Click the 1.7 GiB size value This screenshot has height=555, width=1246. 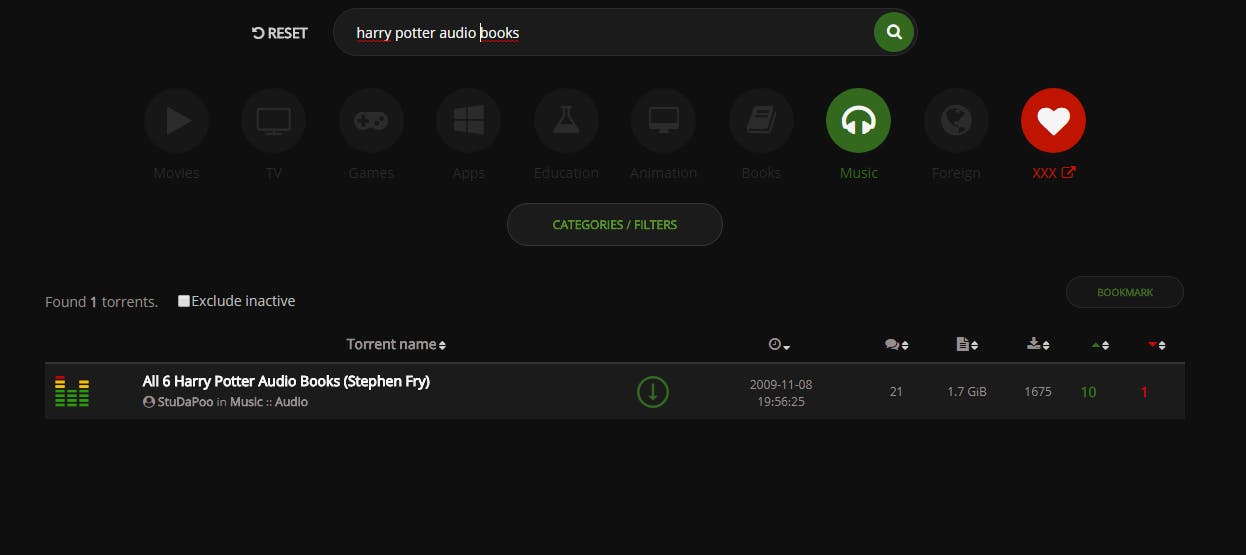coord(967,392)
